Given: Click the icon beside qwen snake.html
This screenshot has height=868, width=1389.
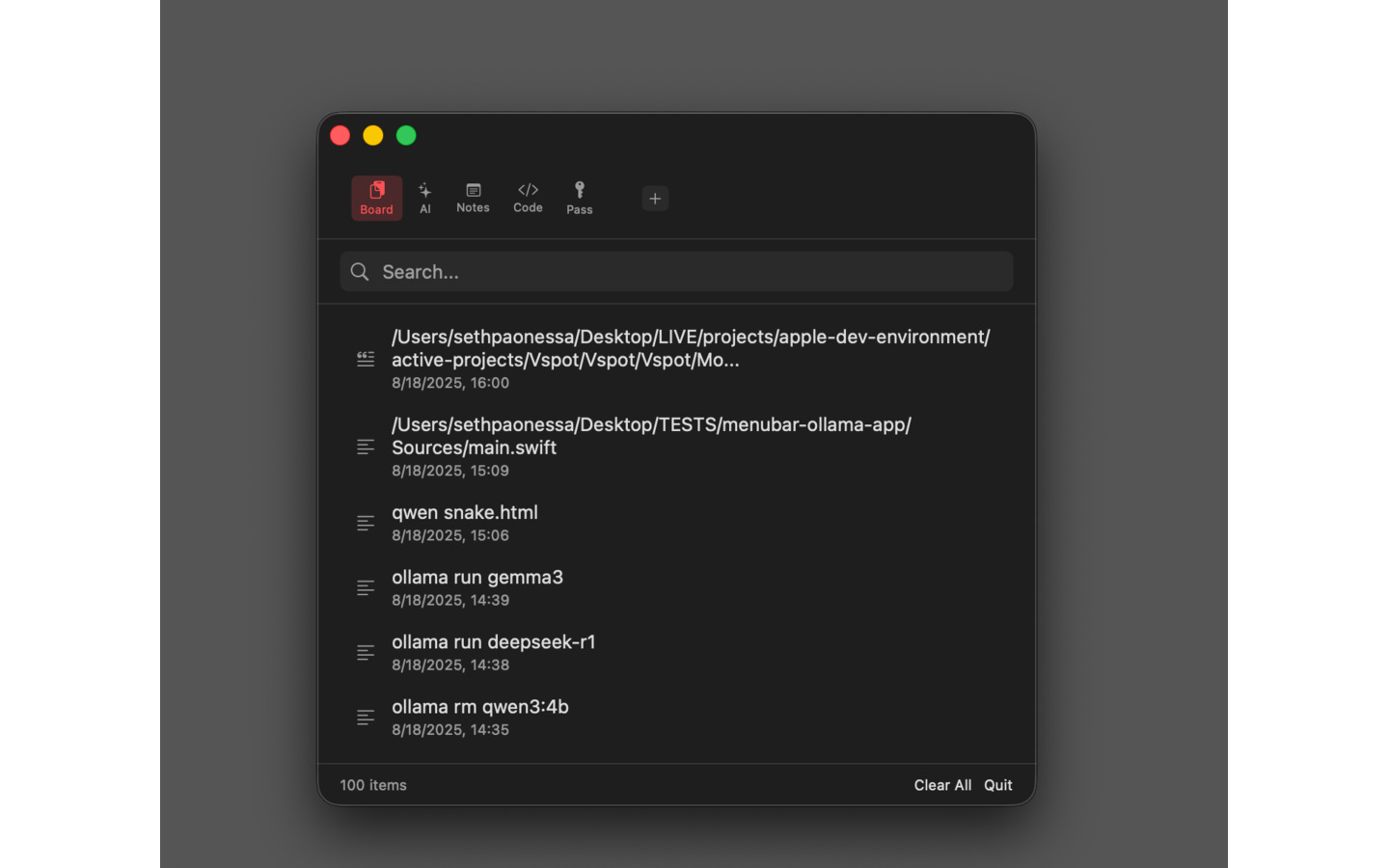Looking at the screenshot, I should point(365,523).
